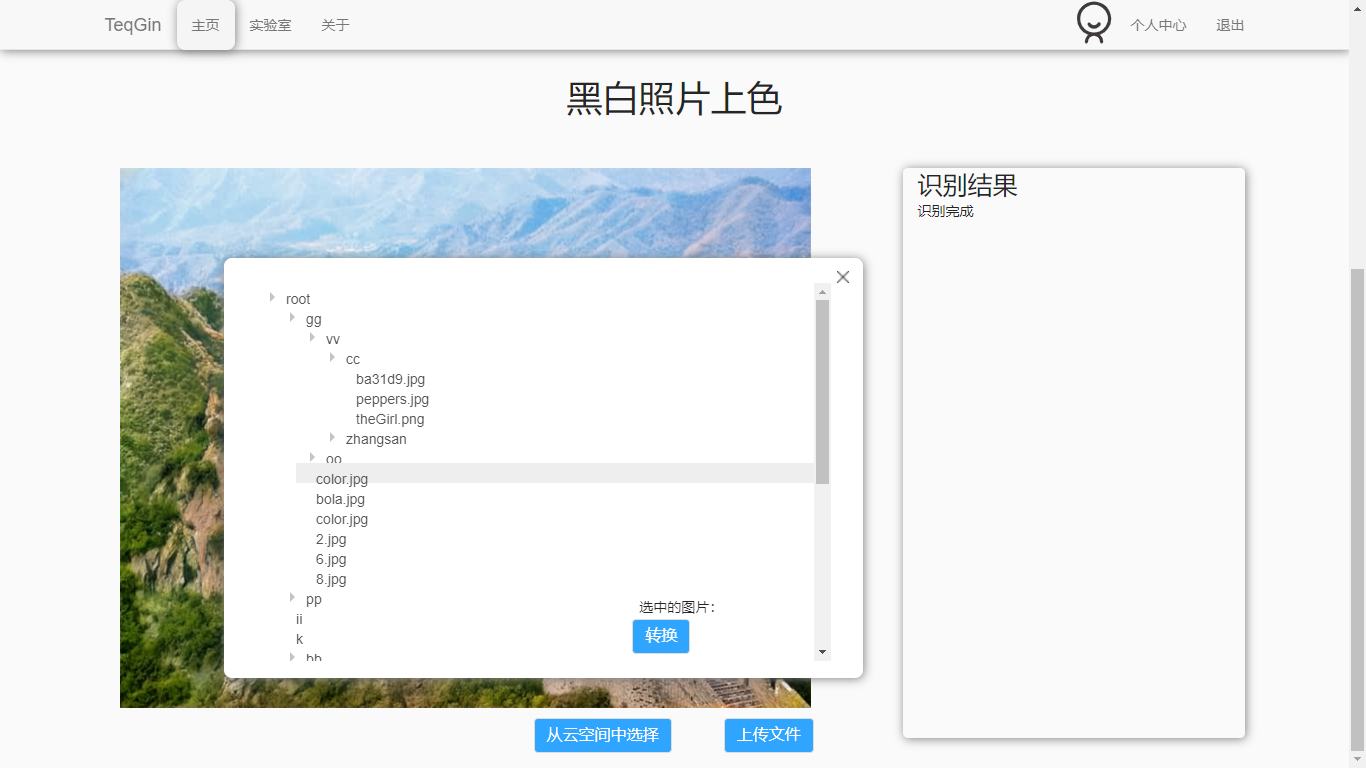Click the file tree scrollbar thumb

tap(822, 392)
